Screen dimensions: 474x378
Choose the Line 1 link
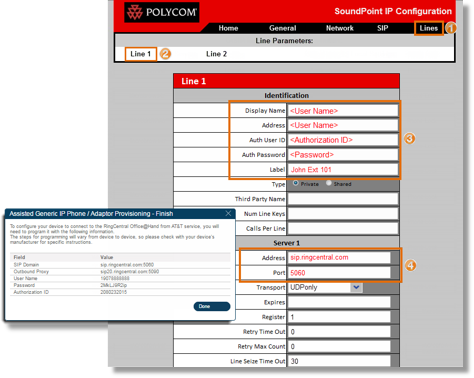141,54
